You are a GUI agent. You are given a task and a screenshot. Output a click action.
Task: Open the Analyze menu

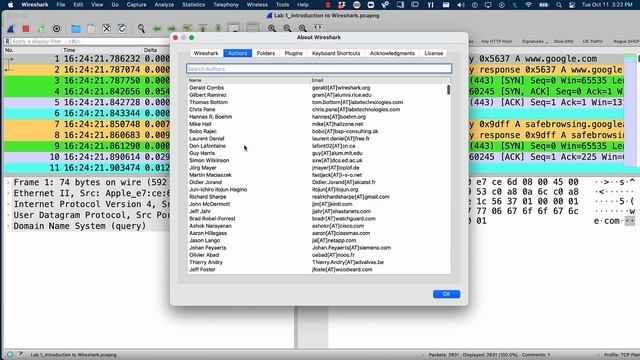point(164,5)
